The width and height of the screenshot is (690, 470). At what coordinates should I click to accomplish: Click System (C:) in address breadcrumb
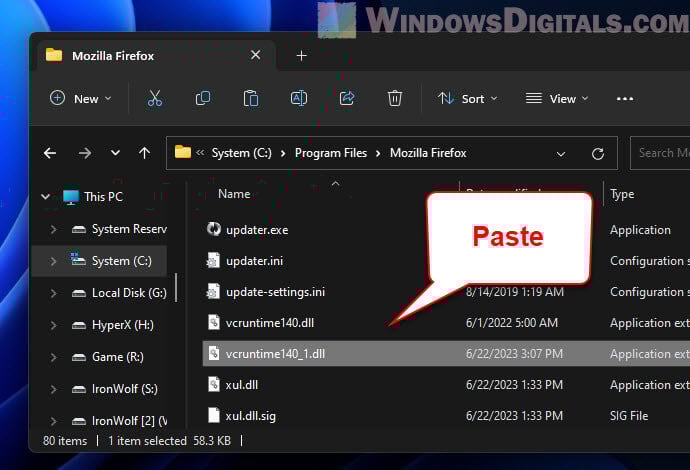242,153
